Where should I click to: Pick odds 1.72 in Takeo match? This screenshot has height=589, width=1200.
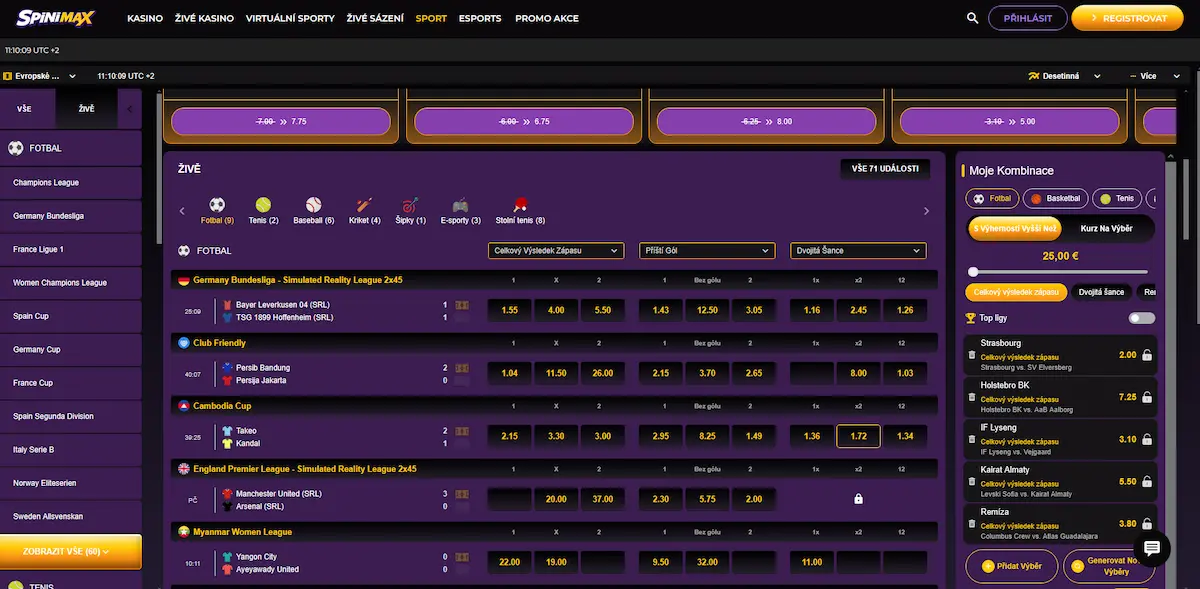point(858,436)
